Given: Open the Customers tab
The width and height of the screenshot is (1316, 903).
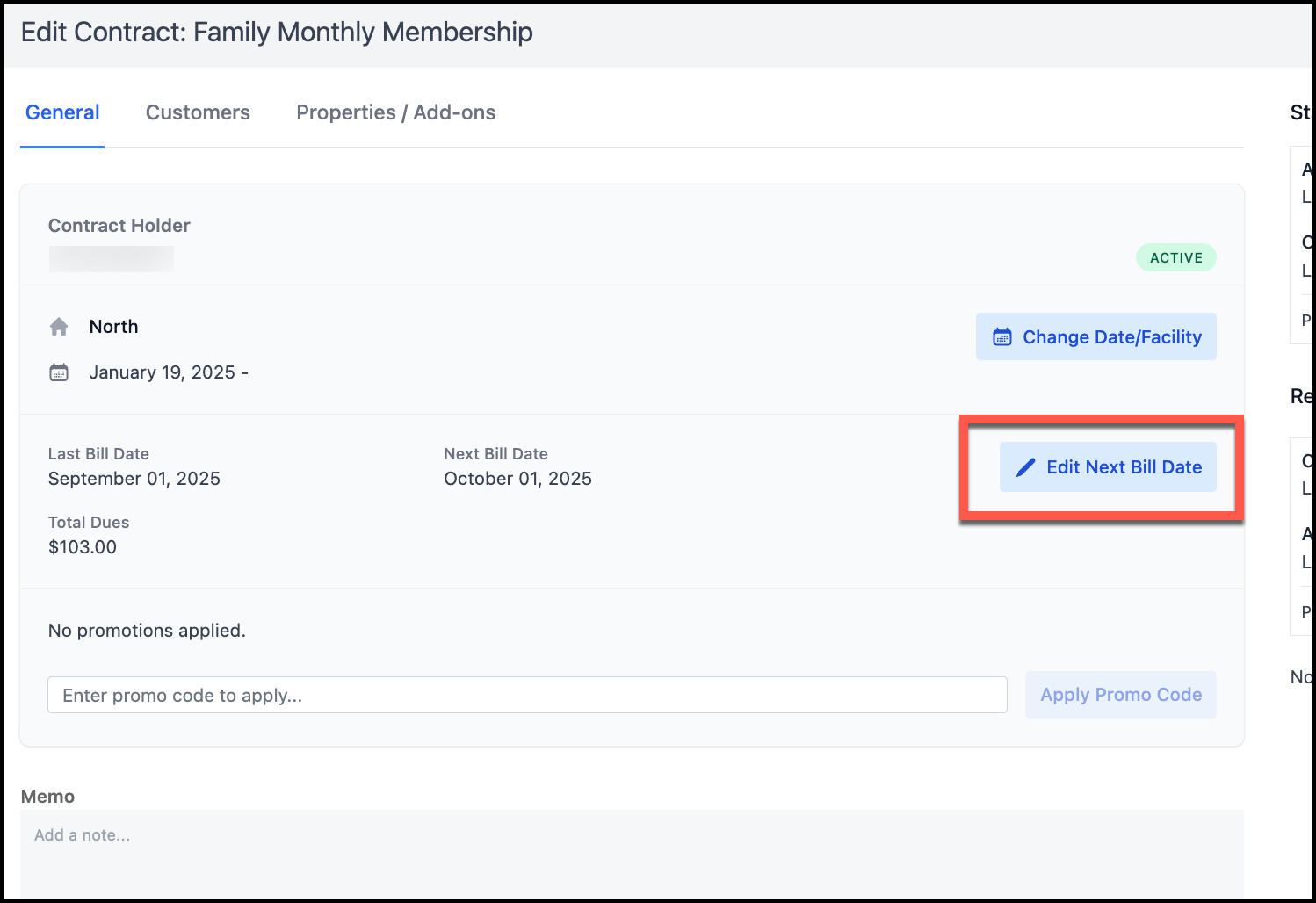Looking at the screenshot, I should (198, 112).
